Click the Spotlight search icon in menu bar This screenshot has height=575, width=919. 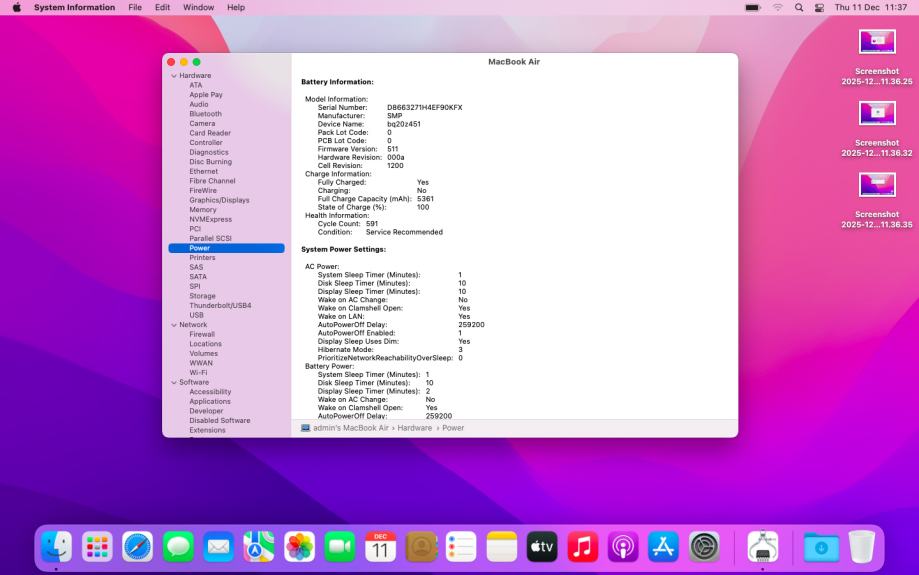800,8
